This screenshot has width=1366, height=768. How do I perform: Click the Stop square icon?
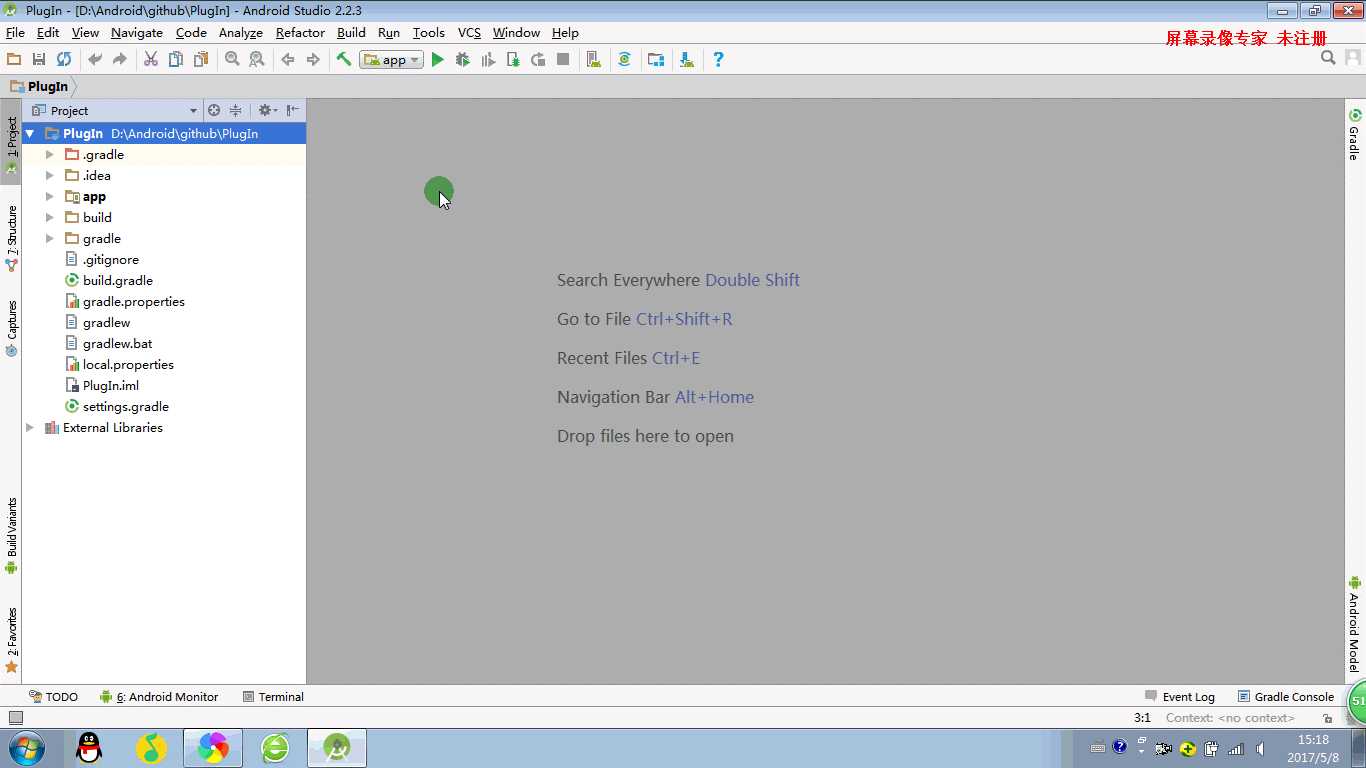(563, 59)
